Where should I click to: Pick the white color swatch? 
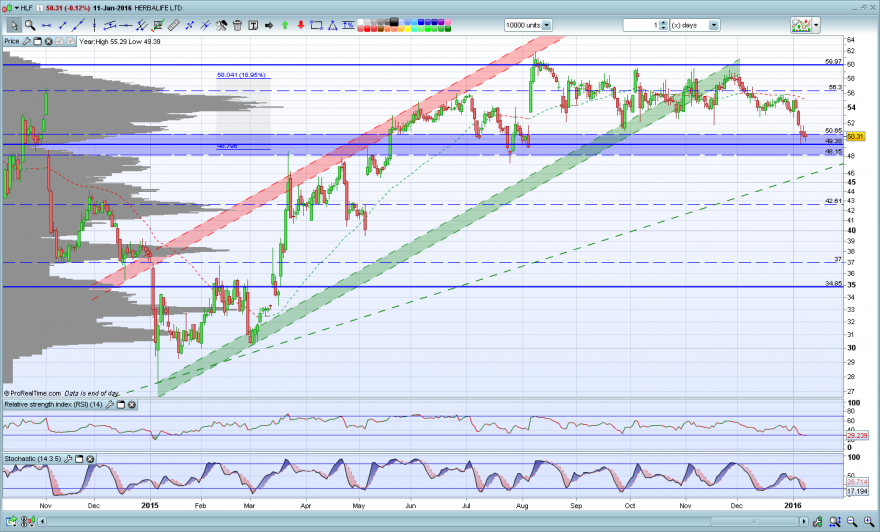tap(360, 22)
